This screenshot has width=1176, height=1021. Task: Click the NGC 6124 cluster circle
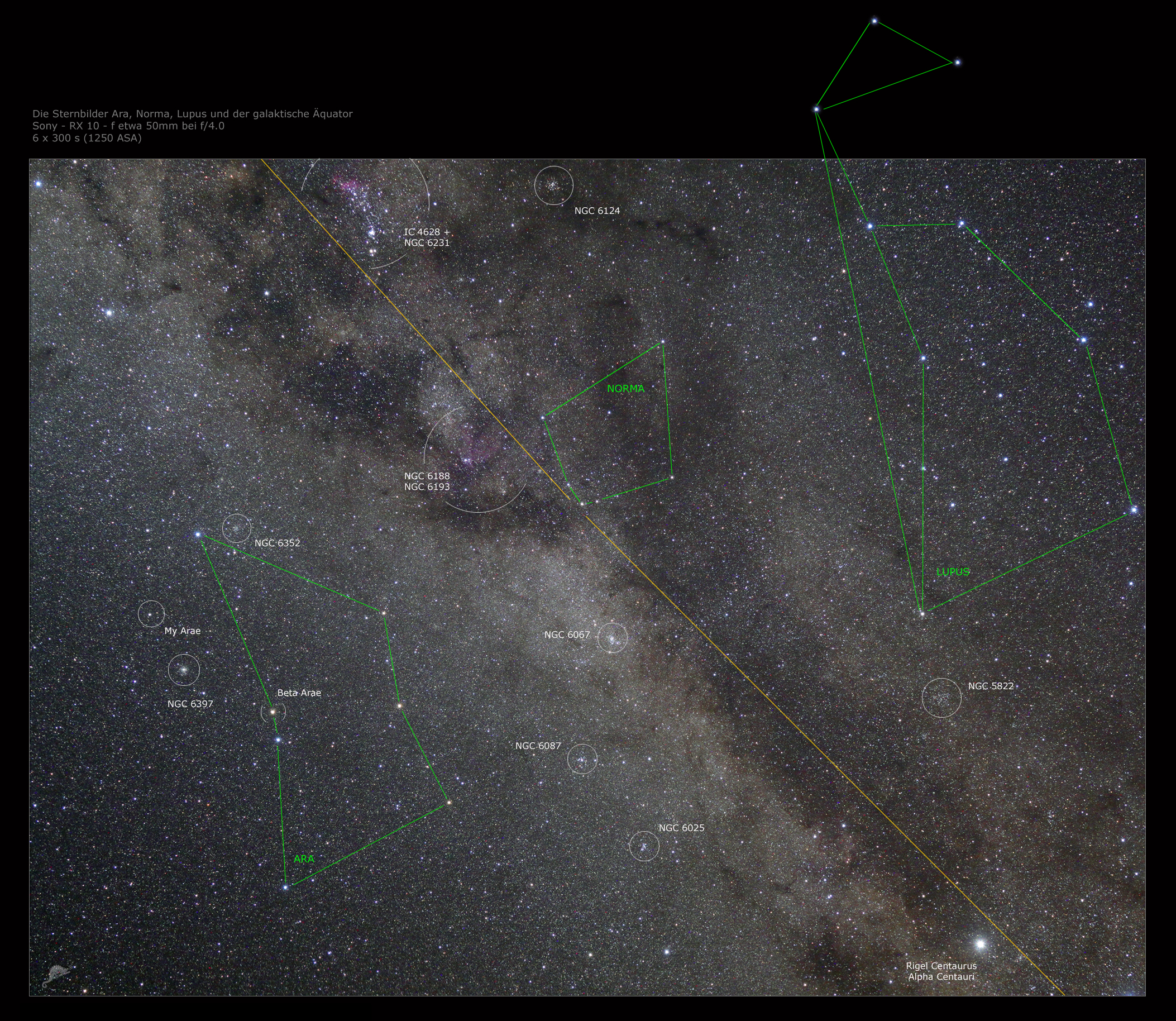[x=553, y=185]
